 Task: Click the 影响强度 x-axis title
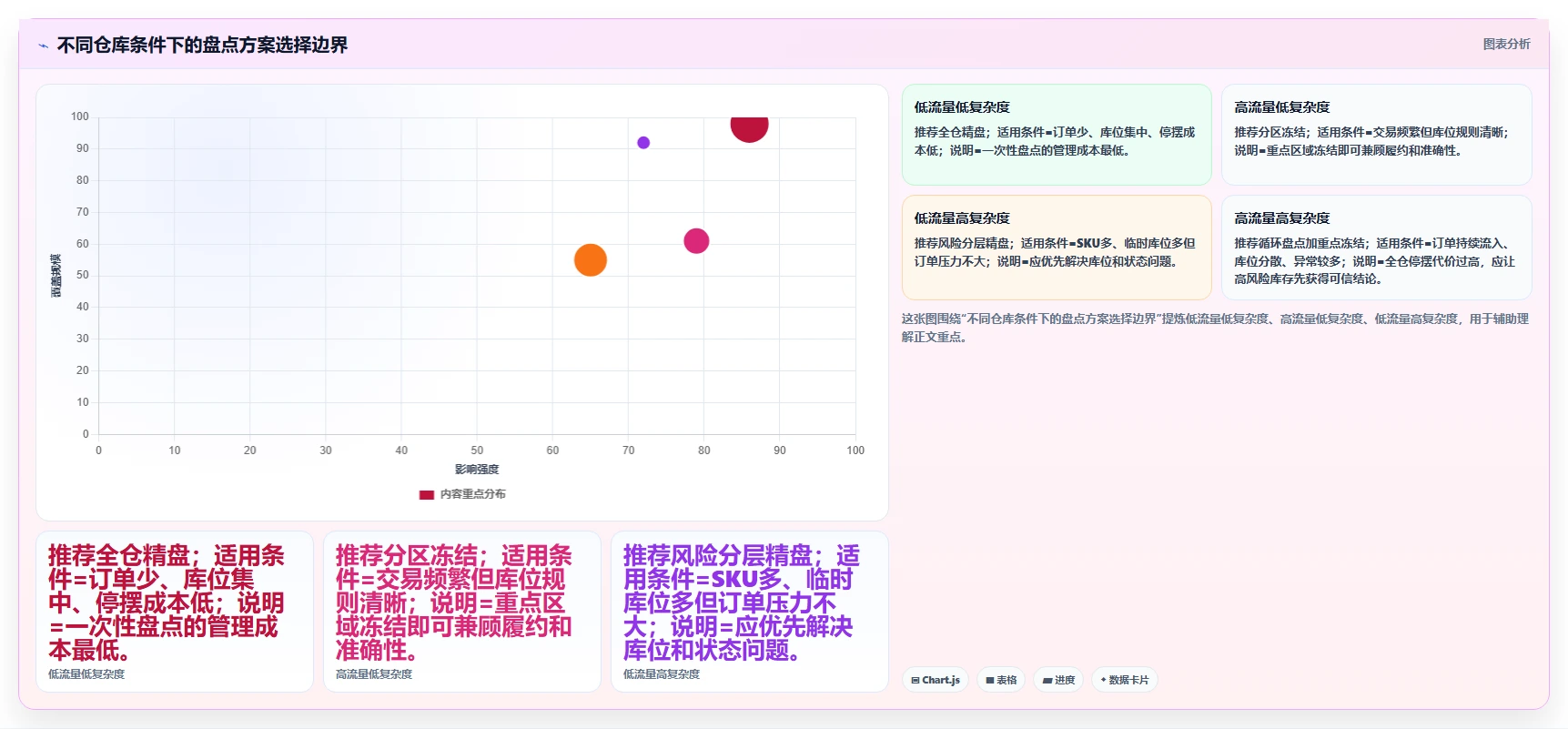click(477, 470)
